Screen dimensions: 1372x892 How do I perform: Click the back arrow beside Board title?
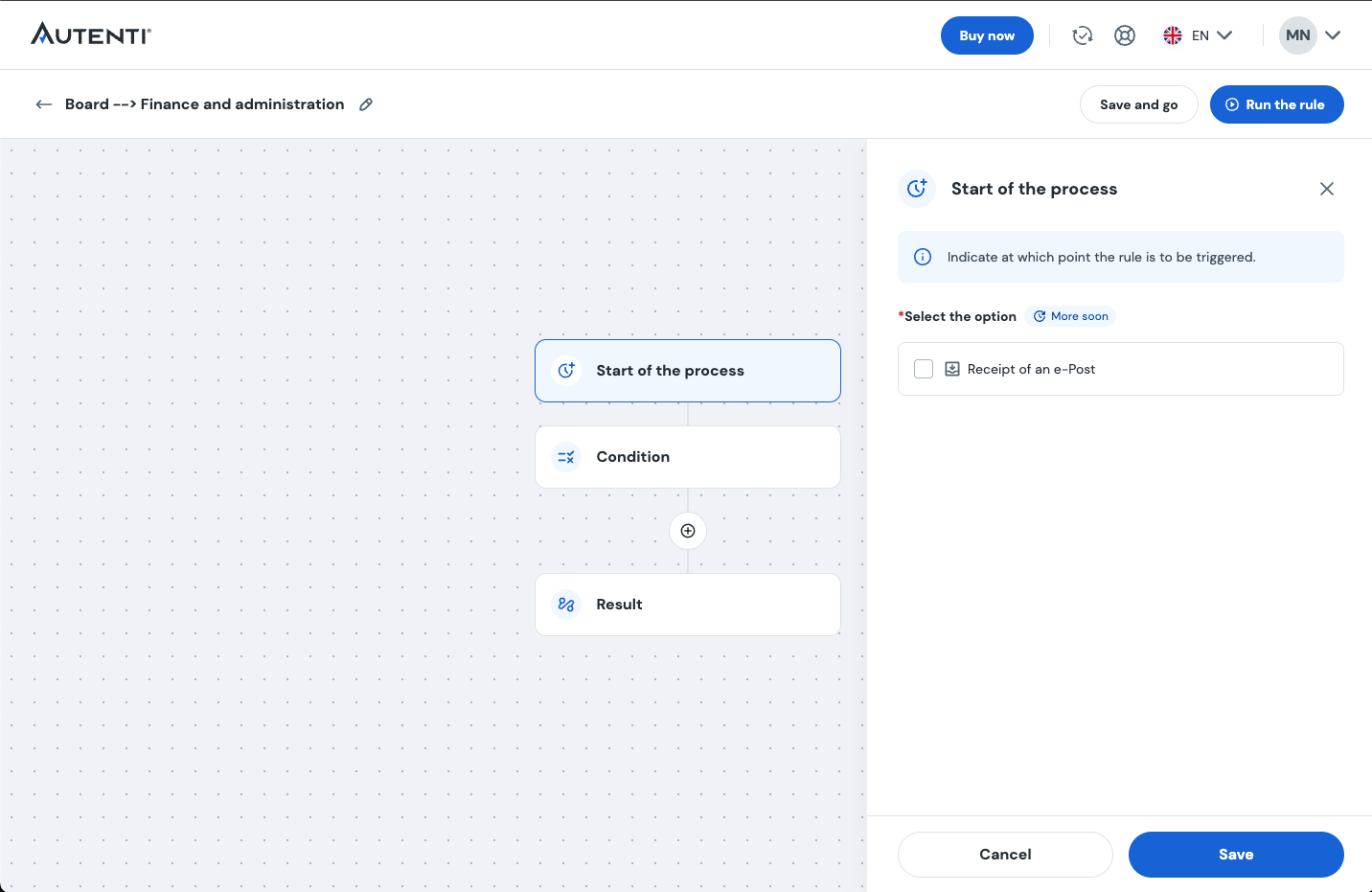43,104
